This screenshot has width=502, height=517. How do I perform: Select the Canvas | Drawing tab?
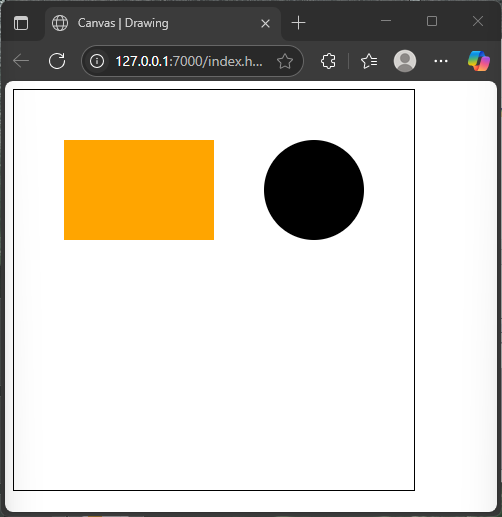click(x=163, y=23)
